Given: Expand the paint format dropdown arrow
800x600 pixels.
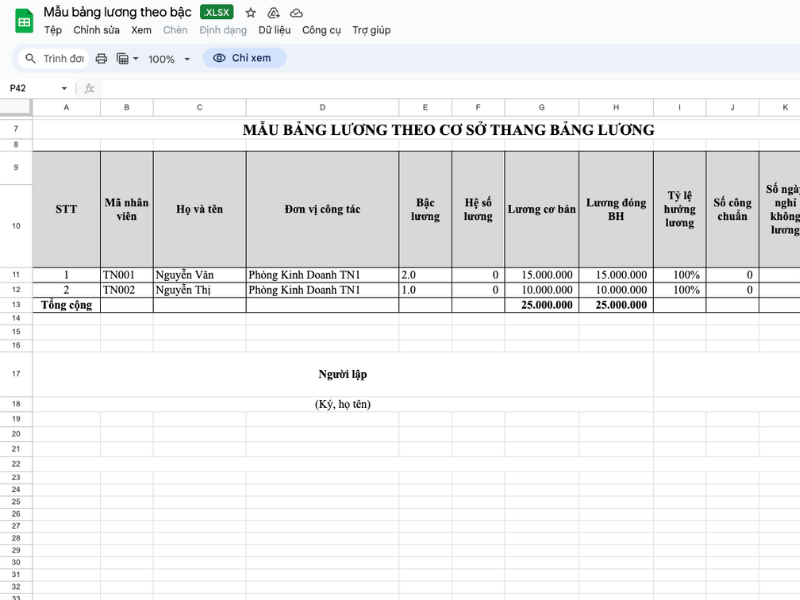Looking at the screenshot, I should pyautogui.click(x=136, y=58).
